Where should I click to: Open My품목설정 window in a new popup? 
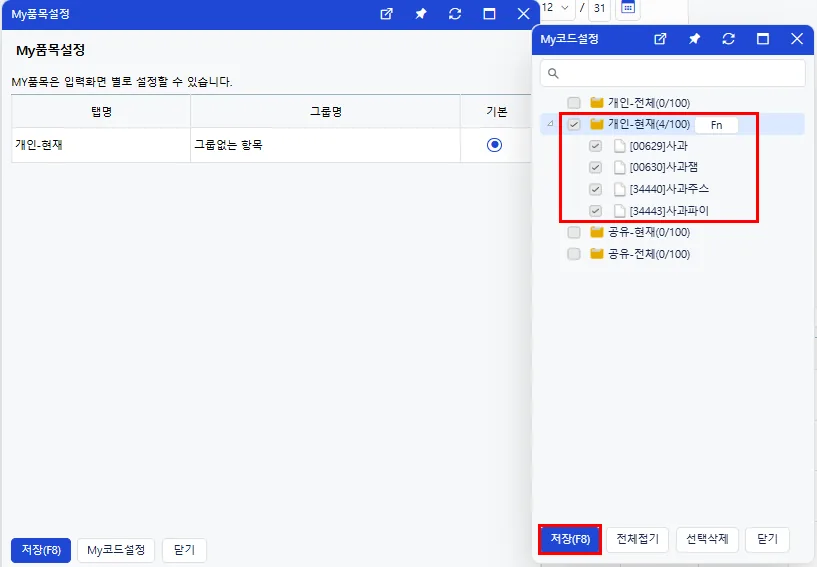386,14
